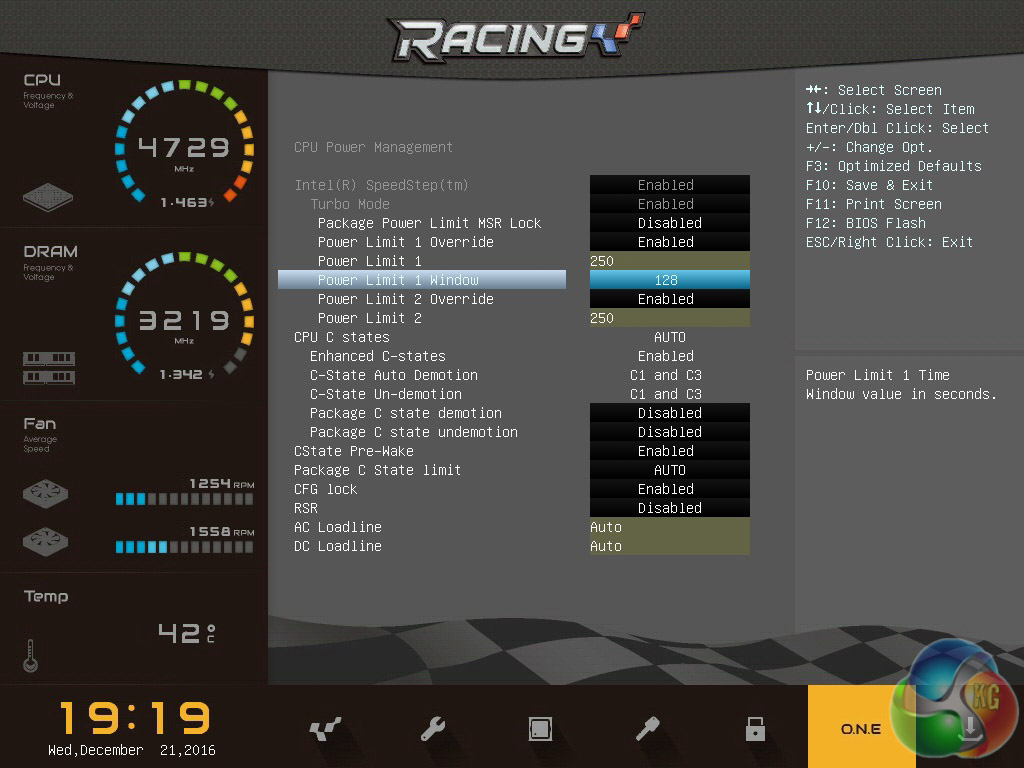The height and width of the screenshot is (768, 1024).
Task: Click the F12: BIOS Flash hint
Action: (x=865, y=223)
